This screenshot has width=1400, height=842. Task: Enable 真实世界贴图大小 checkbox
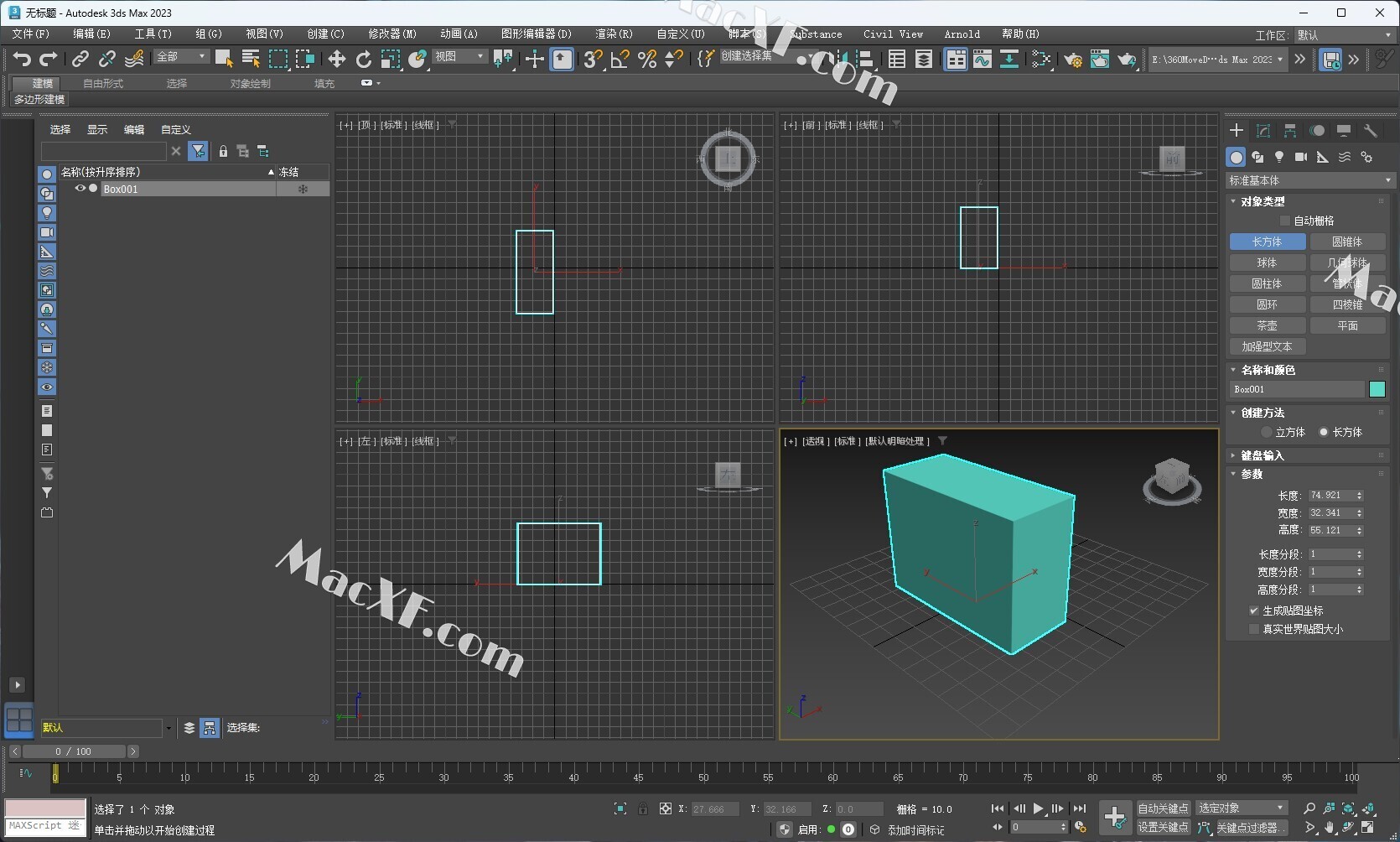1254,629
